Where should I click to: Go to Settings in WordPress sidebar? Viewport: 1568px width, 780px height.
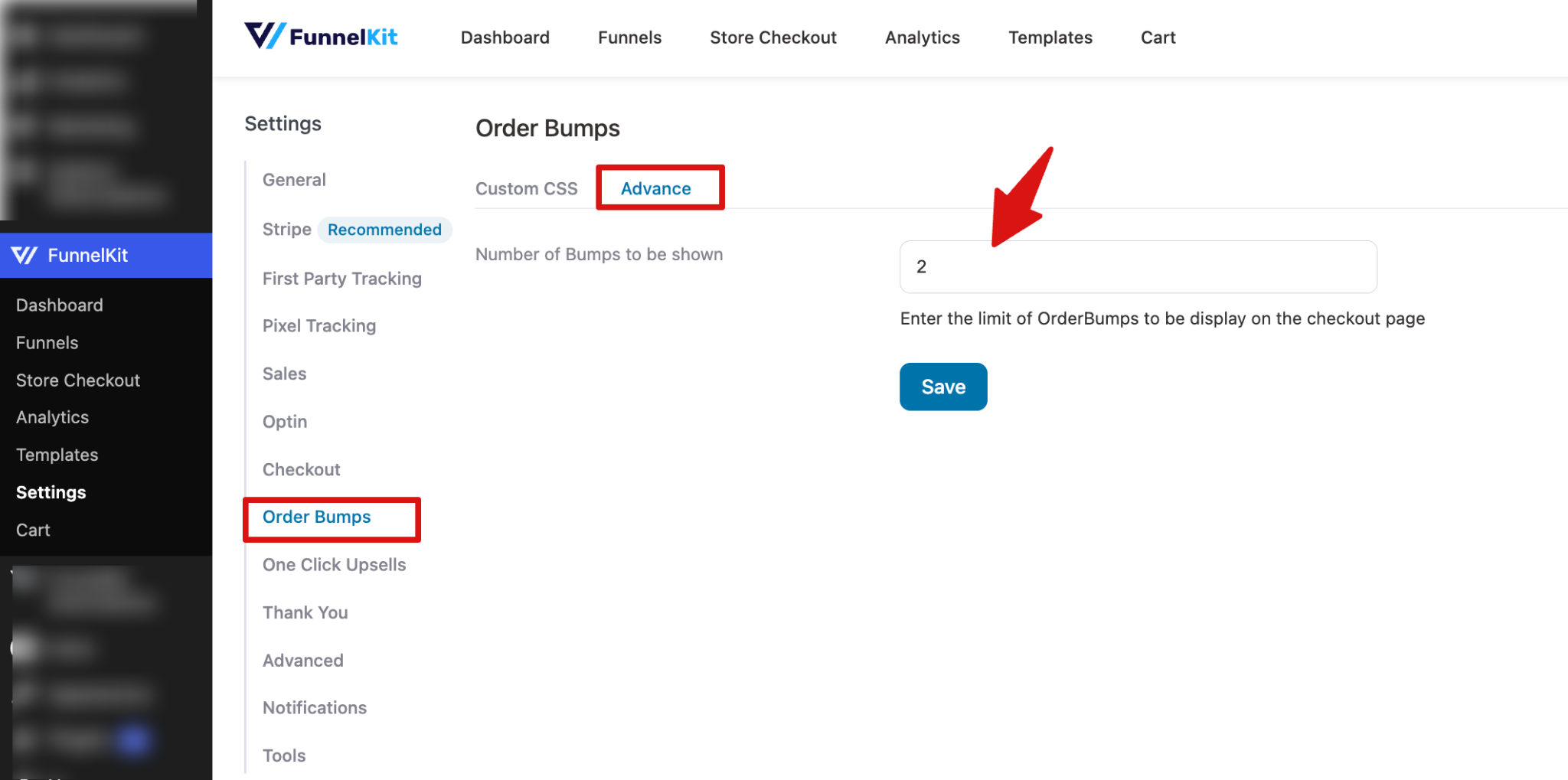(x=51, y=492)
